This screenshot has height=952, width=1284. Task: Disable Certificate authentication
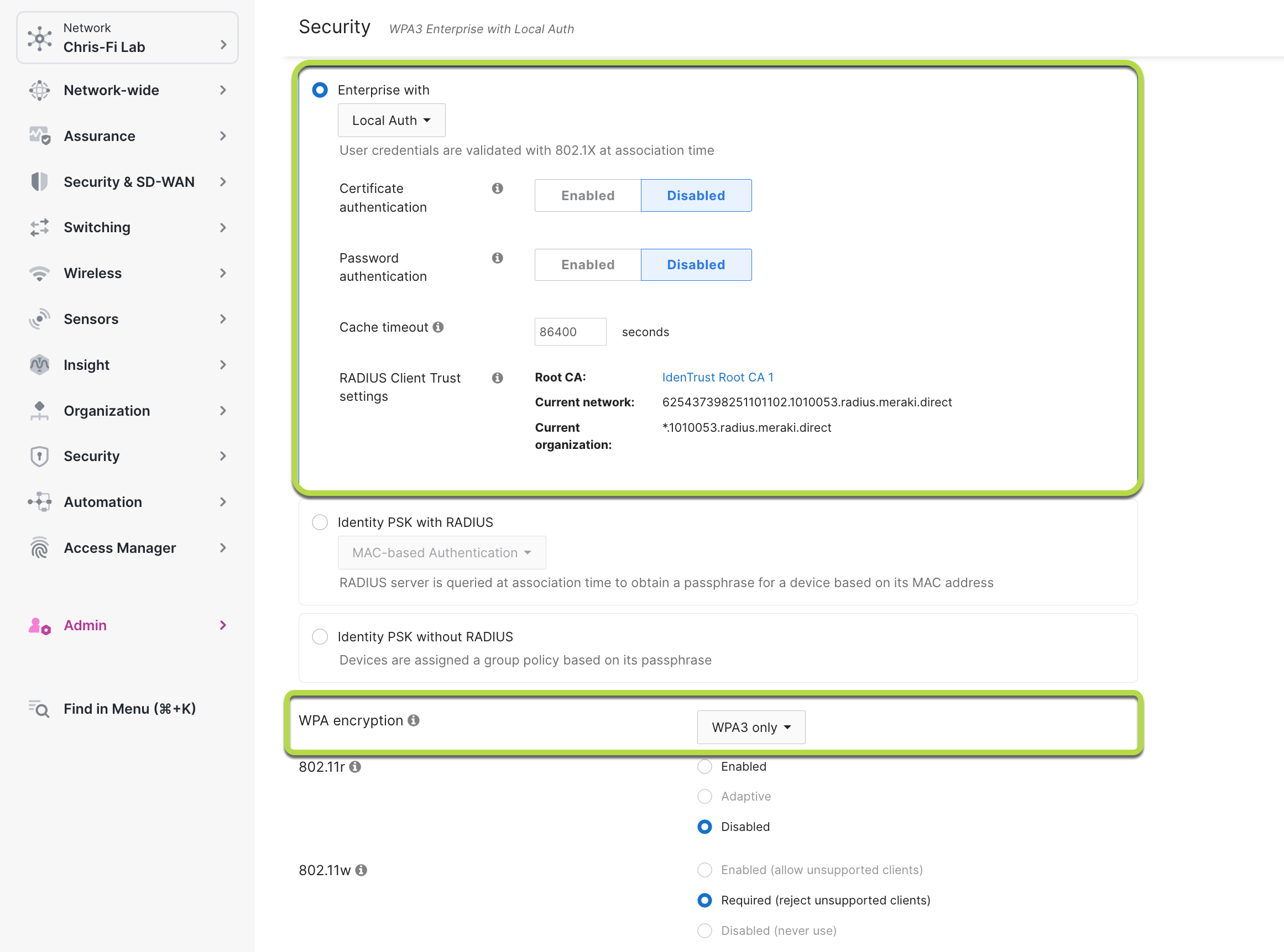click(x=696, y=195)
